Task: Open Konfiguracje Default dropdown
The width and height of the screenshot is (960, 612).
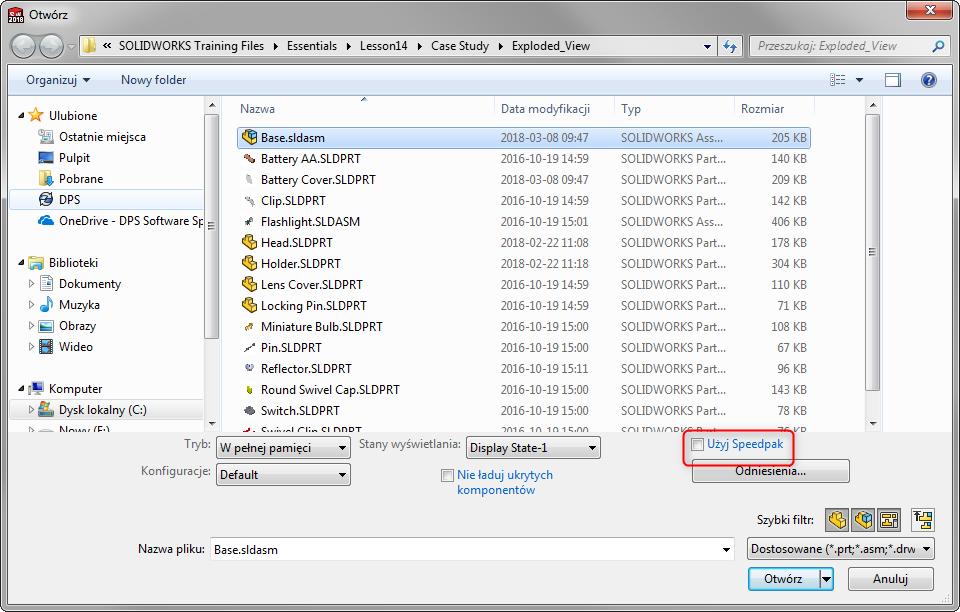Action: (x=283, y=475)
